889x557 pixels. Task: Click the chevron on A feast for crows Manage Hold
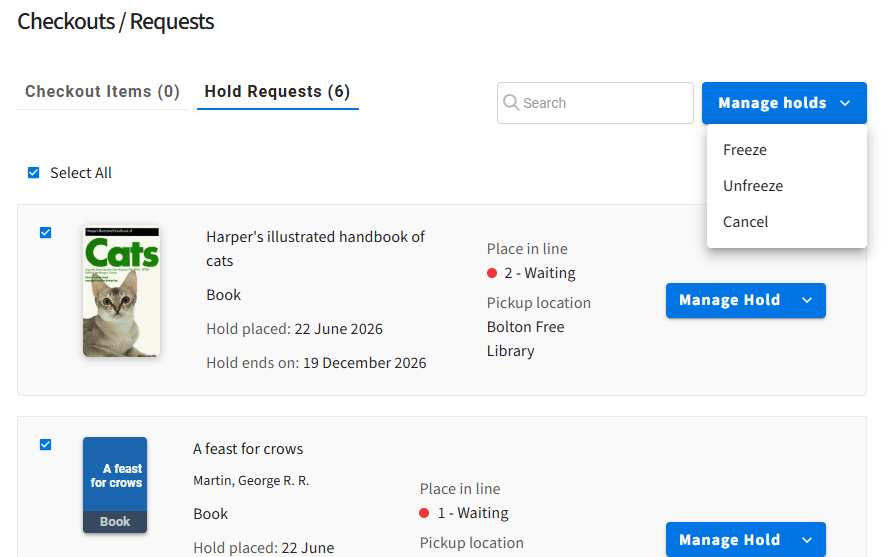[x=807, y=540]
